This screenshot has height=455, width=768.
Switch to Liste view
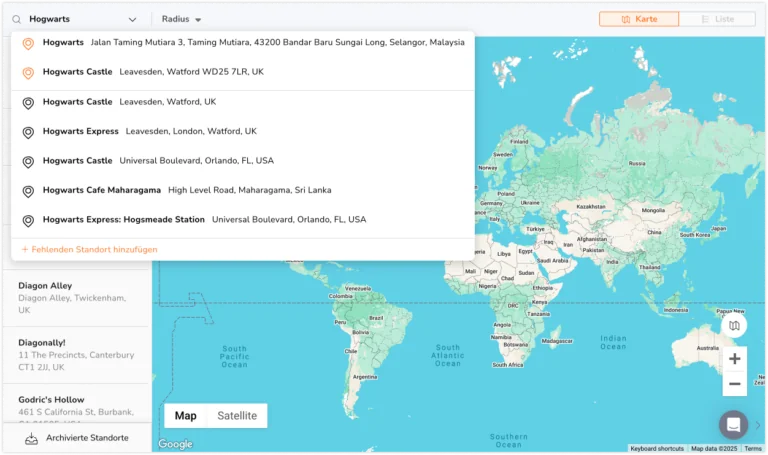pos(718,19)
